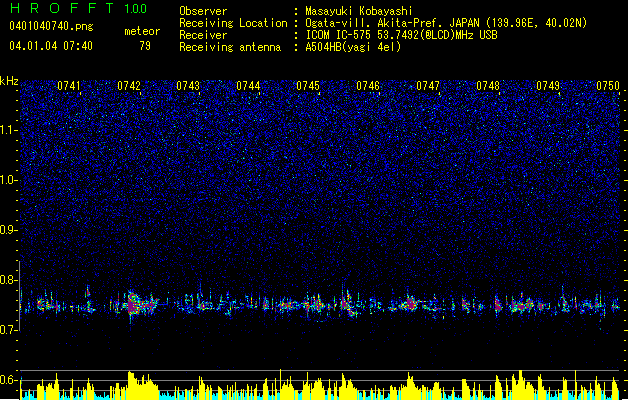The height and width of the screenshot is (400, 629).
Task: Click the 0744 time marker
Action: tap(248, 86)
